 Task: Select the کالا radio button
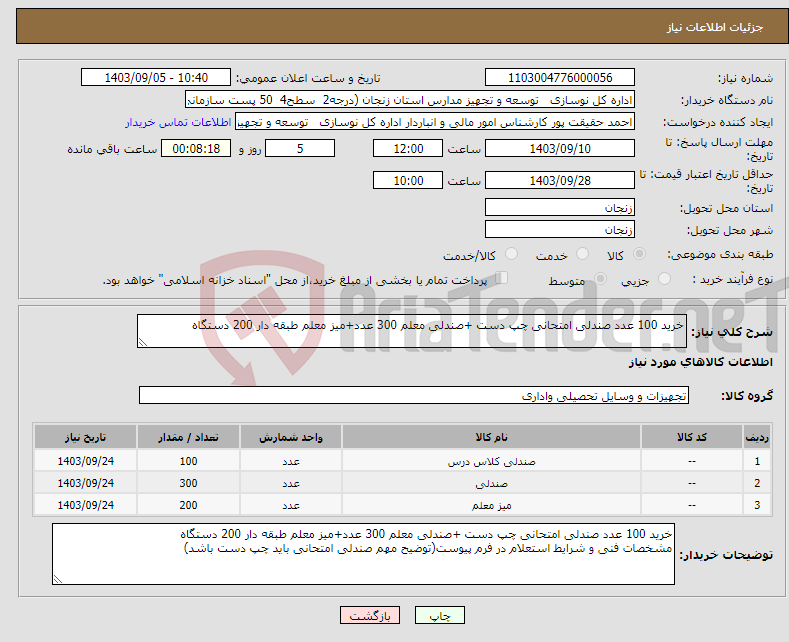[639, 254]
